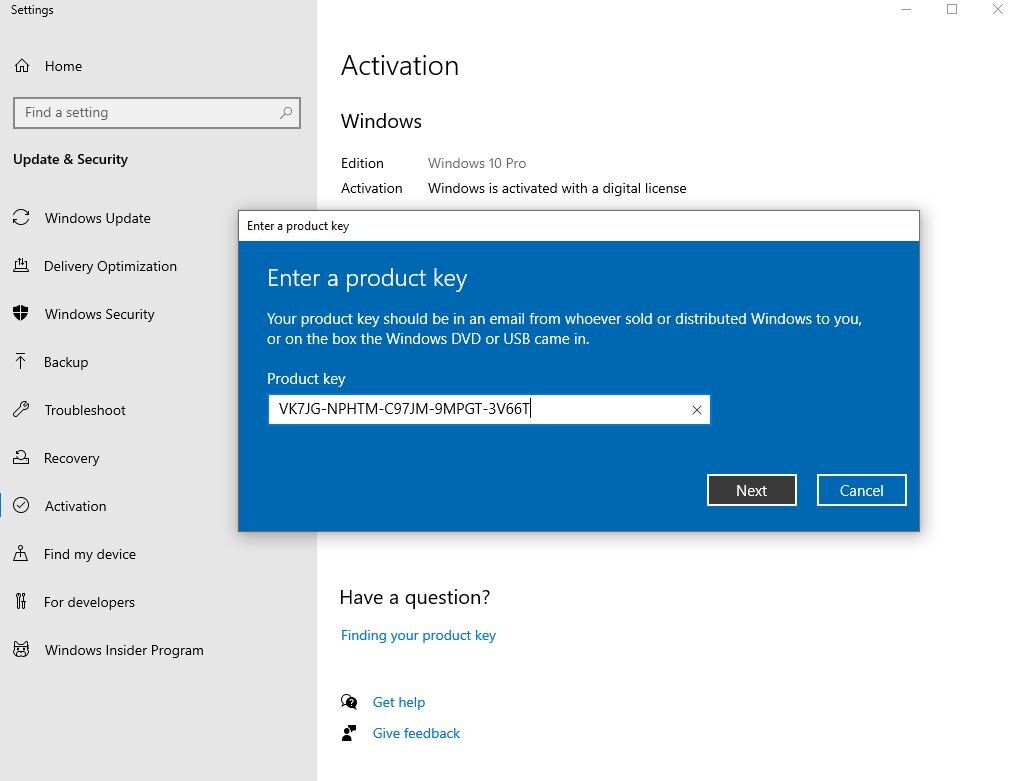This screenshot has width=1012, height=781.
Task: Open Windows Update from the sidebar
Action: [x=22, y=218]
